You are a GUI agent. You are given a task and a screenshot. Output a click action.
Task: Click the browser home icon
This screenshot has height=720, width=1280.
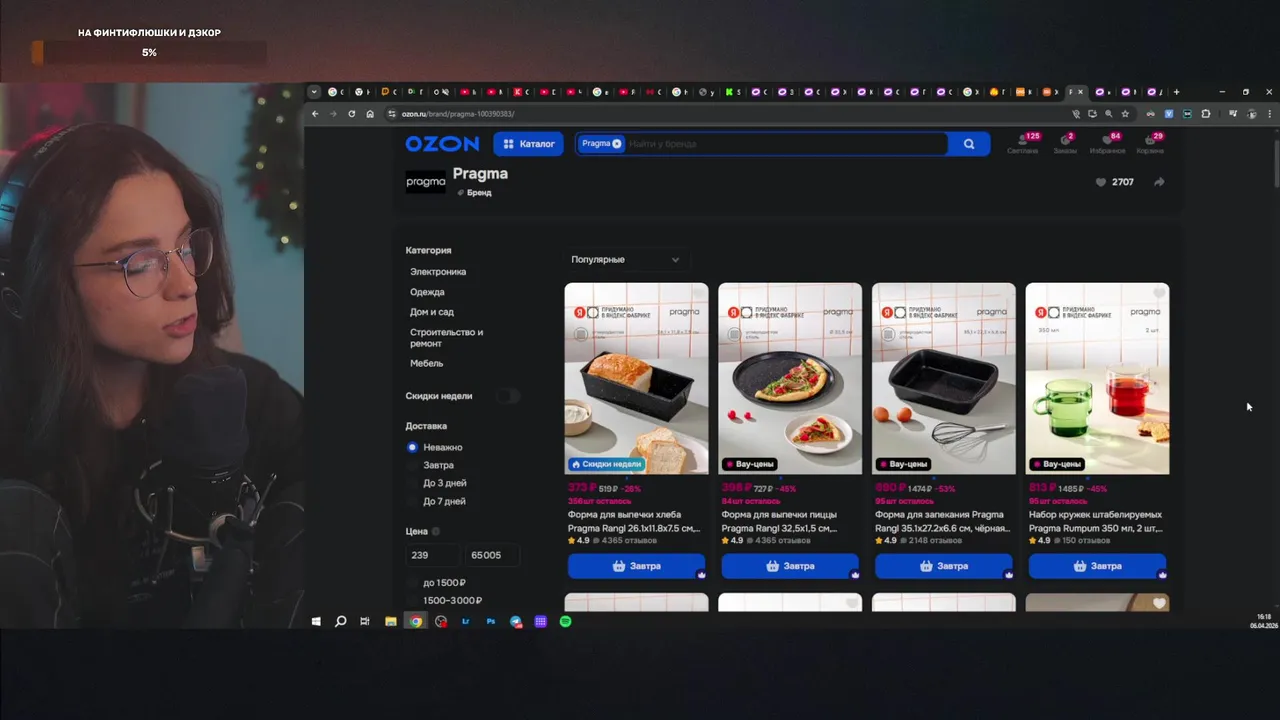click(x=370, y=114)
